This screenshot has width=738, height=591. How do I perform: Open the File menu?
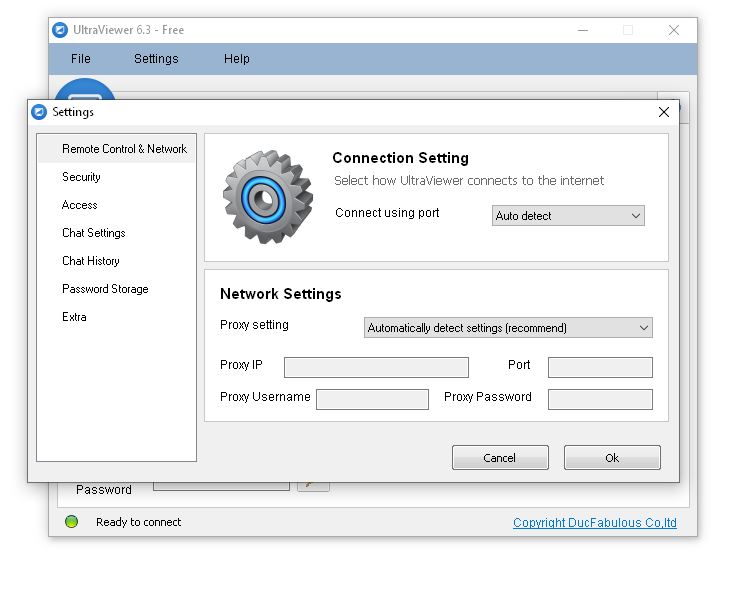80,59
